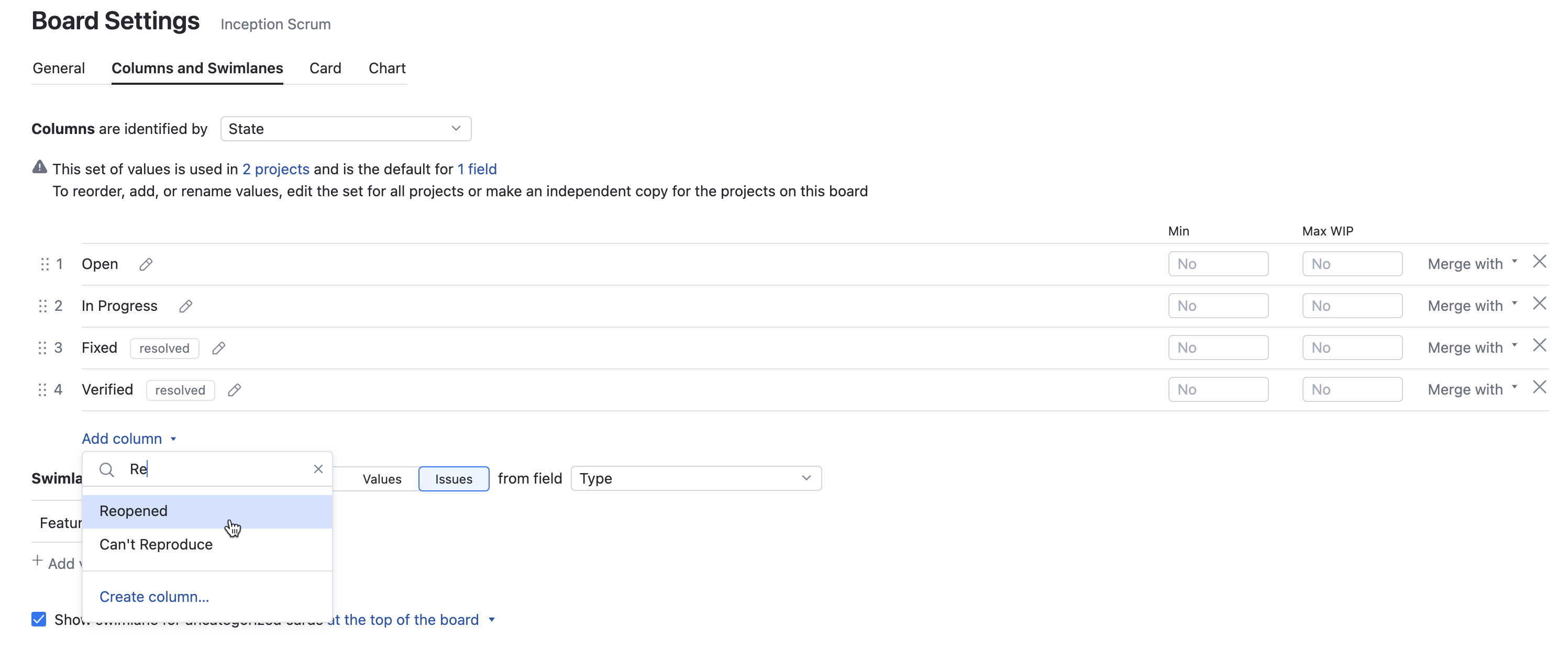Edit the In Progress column with pencil icon
The image size is (1568, 650).
185,307
